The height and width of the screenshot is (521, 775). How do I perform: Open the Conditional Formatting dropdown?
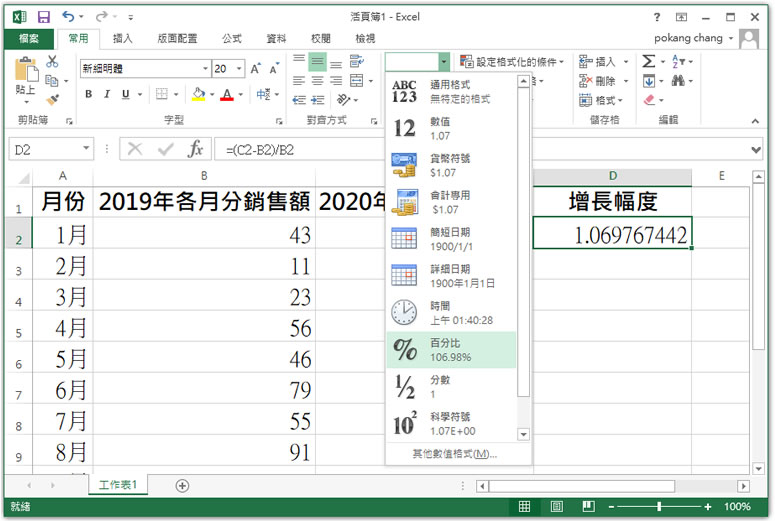coord(512,62)
